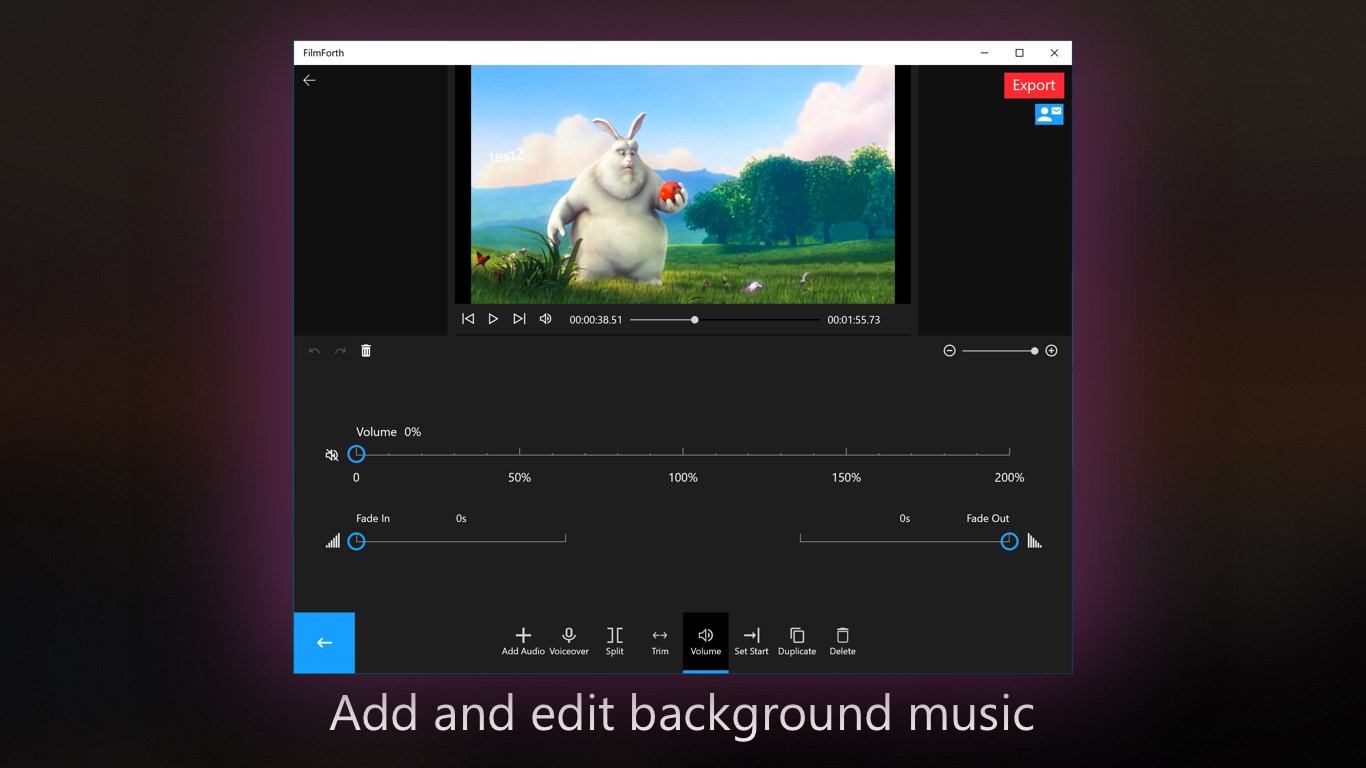Duplicate the audio clip
The image size is (1366, 768).
point(797,642)
